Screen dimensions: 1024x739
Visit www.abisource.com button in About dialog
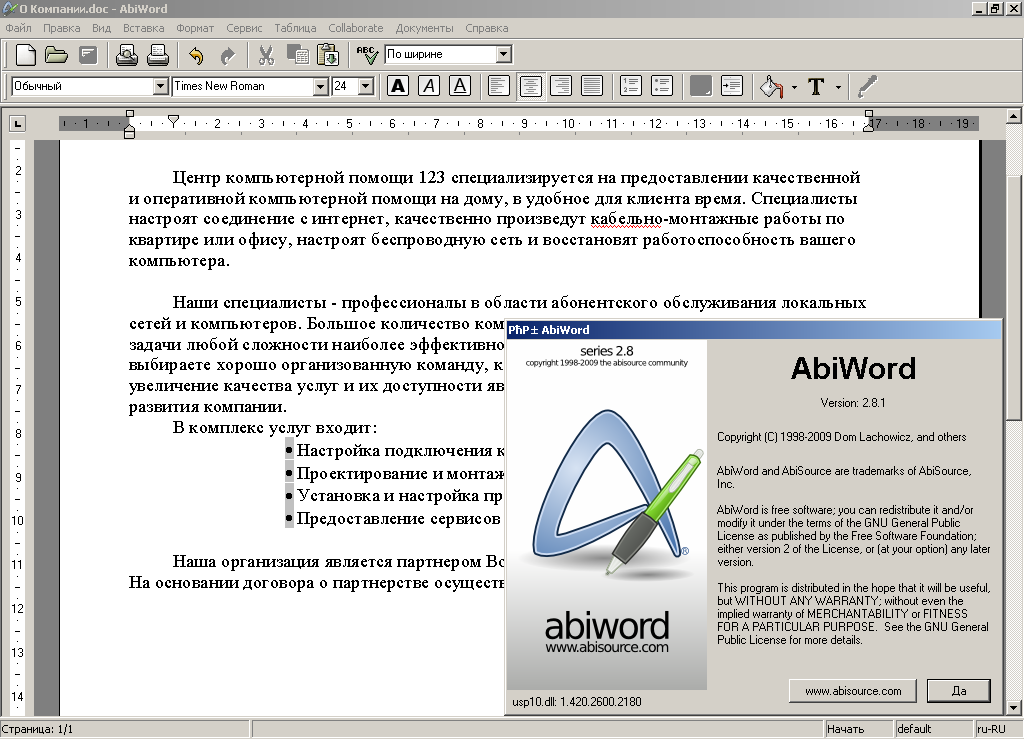[853, 691]
